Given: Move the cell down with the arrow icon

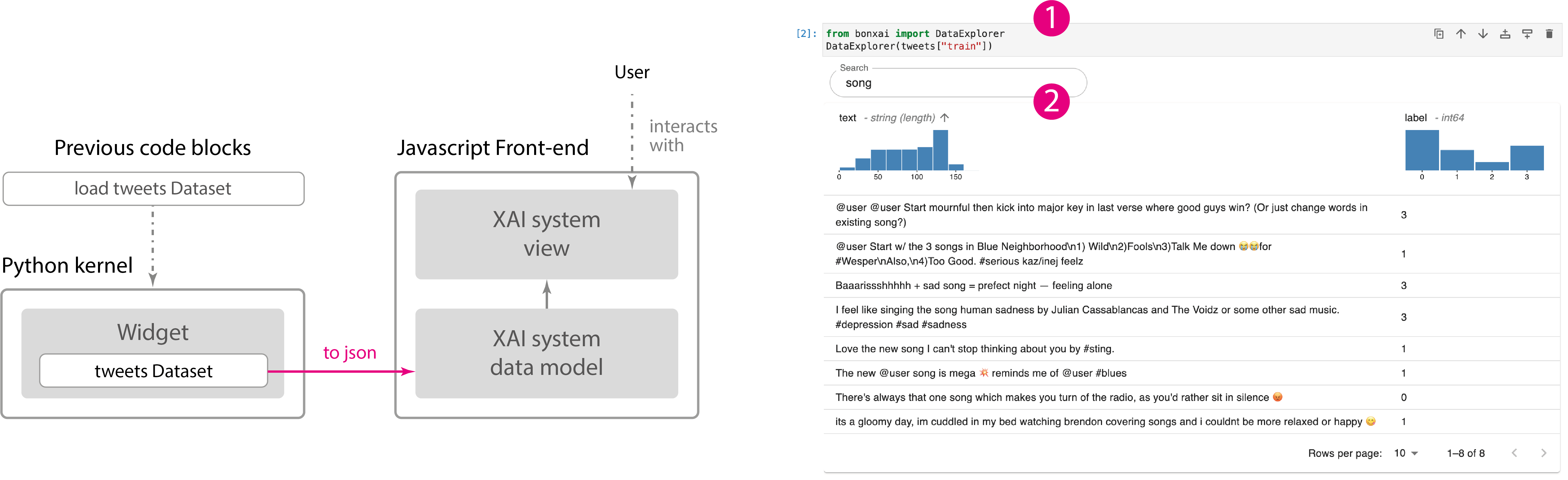Looking at the screenshot, I should click(1483, 34).
